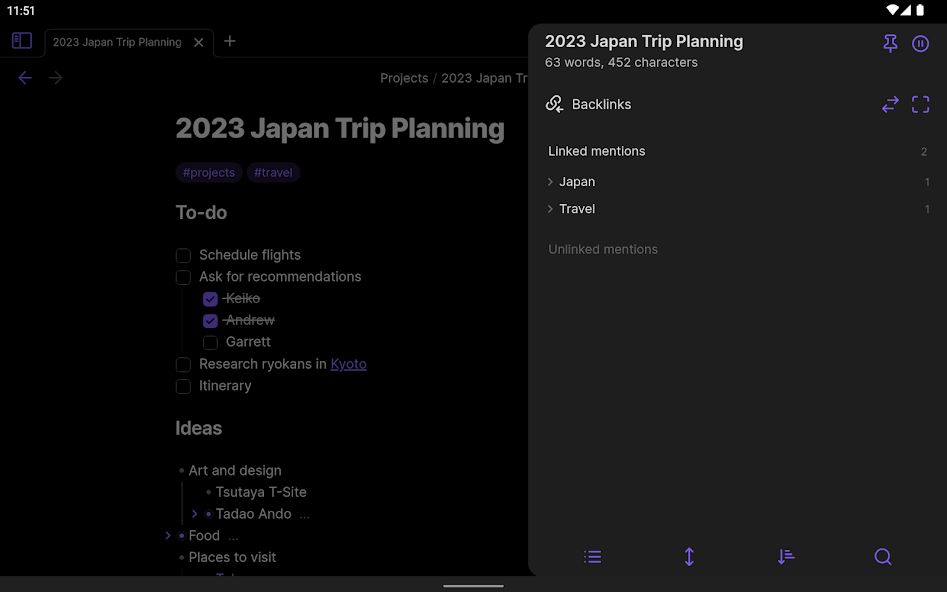Toggle the left sidebar icon
The image size is (947, 592).
(22, 41)
